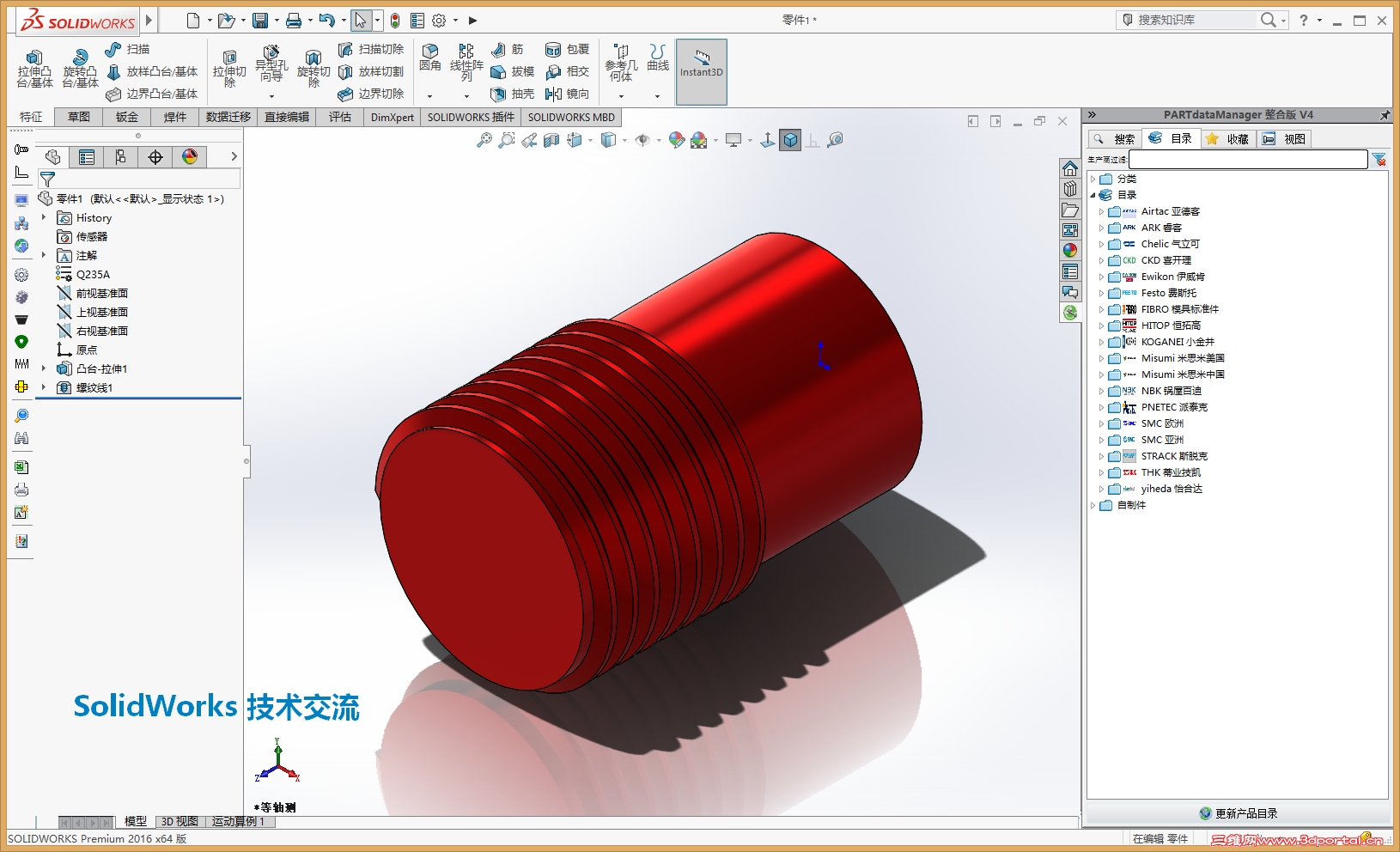The image size is (1400, 852).
Task: Pick the Fillet (圆角) tool
Action: (x=430, y=58)
